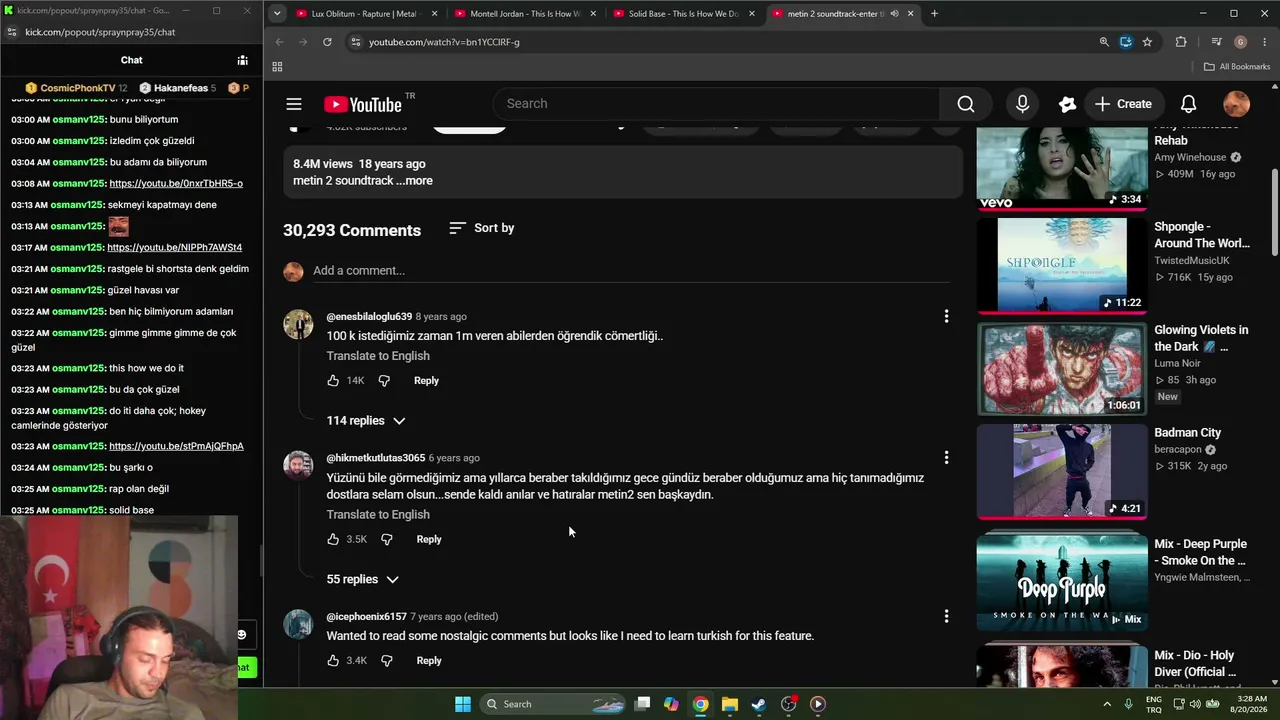
Task: Translate @hikmetkutlutas3065 comment to English
Action: click(x=378, y=515)
